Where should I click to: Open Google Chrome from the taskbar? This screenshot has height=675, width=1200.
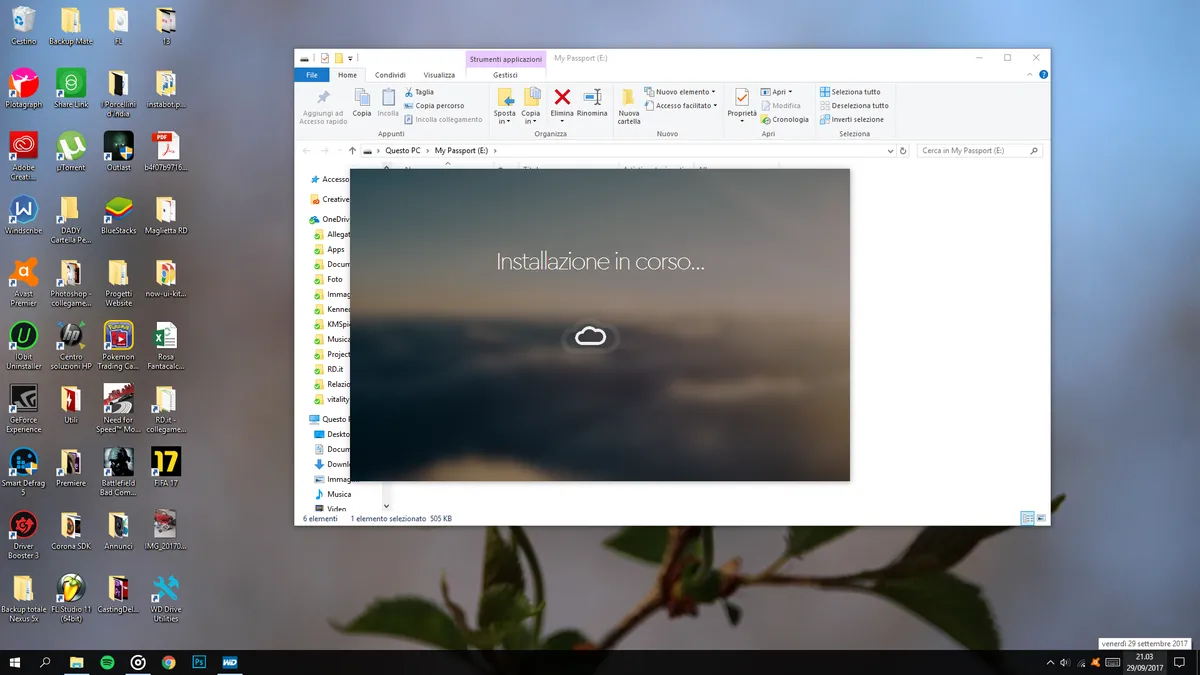(168, 662)
